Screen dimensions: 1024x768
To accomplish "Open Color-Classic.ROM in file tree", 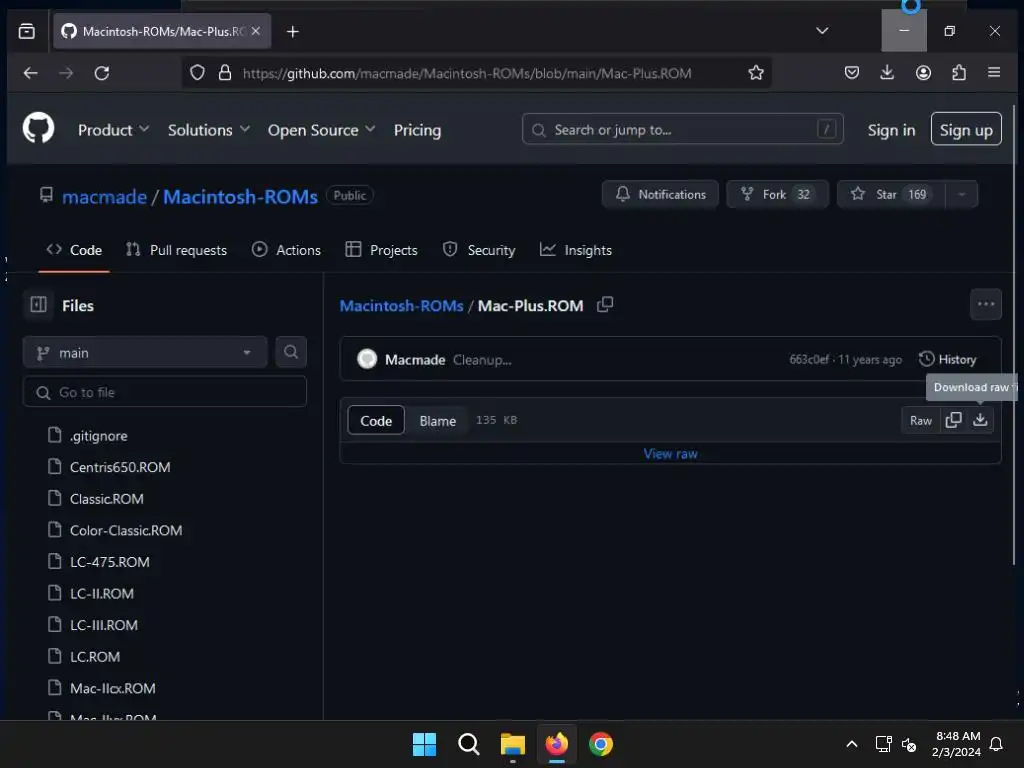I will tap(126, 530).
